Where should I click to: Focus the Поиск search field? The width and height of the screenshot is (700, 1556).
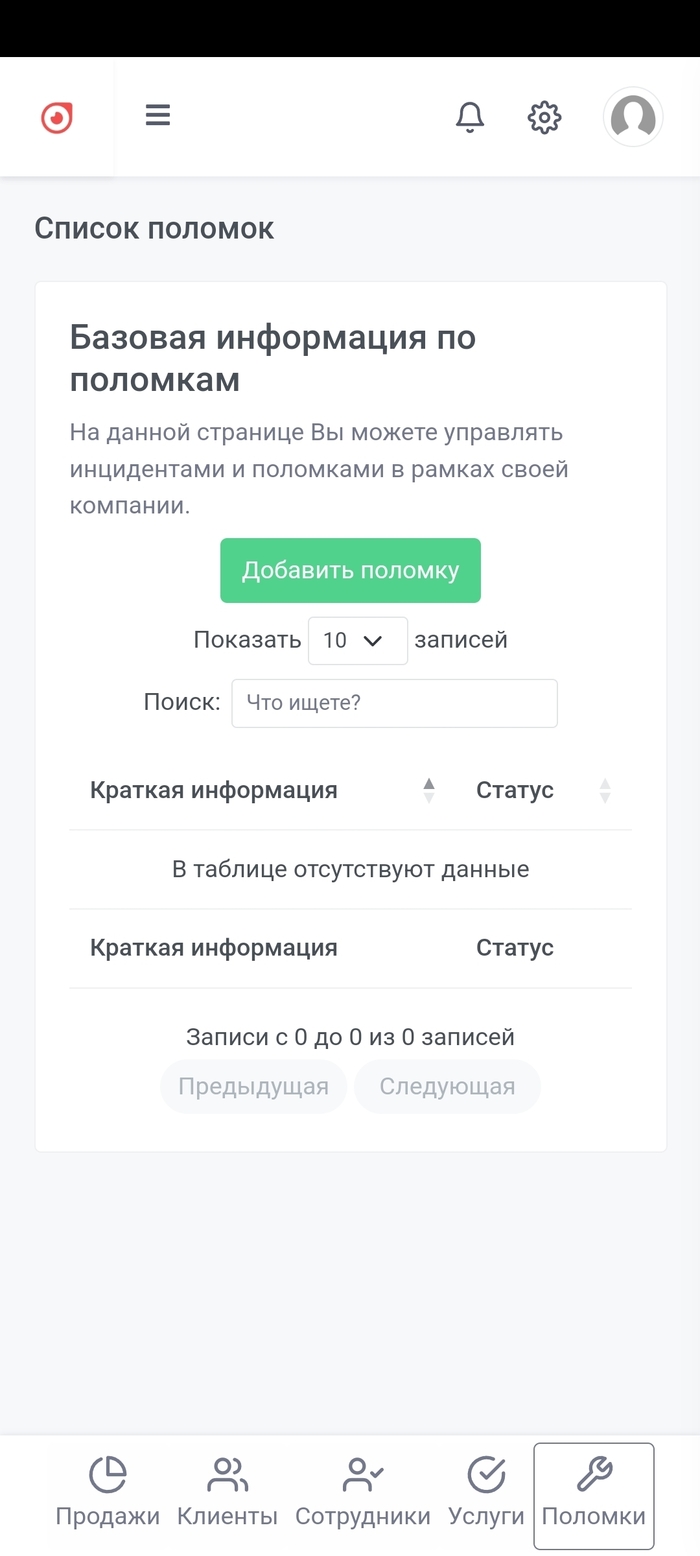pyautogui.click(x=394, y=703)
